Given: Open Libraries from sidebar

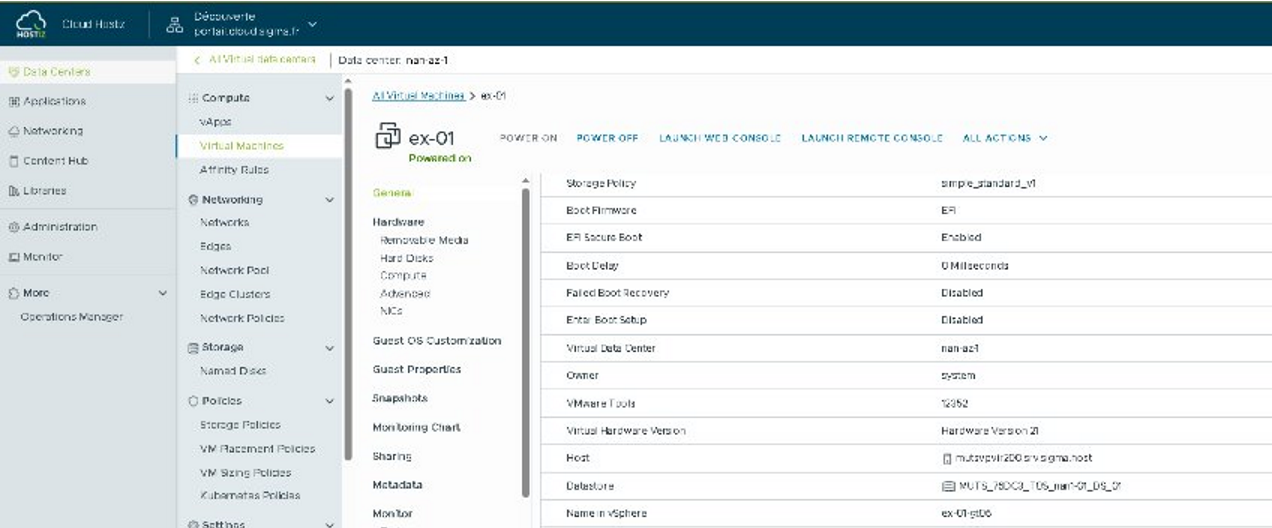Looking at the screenshot, I should (x=44, y=191).
